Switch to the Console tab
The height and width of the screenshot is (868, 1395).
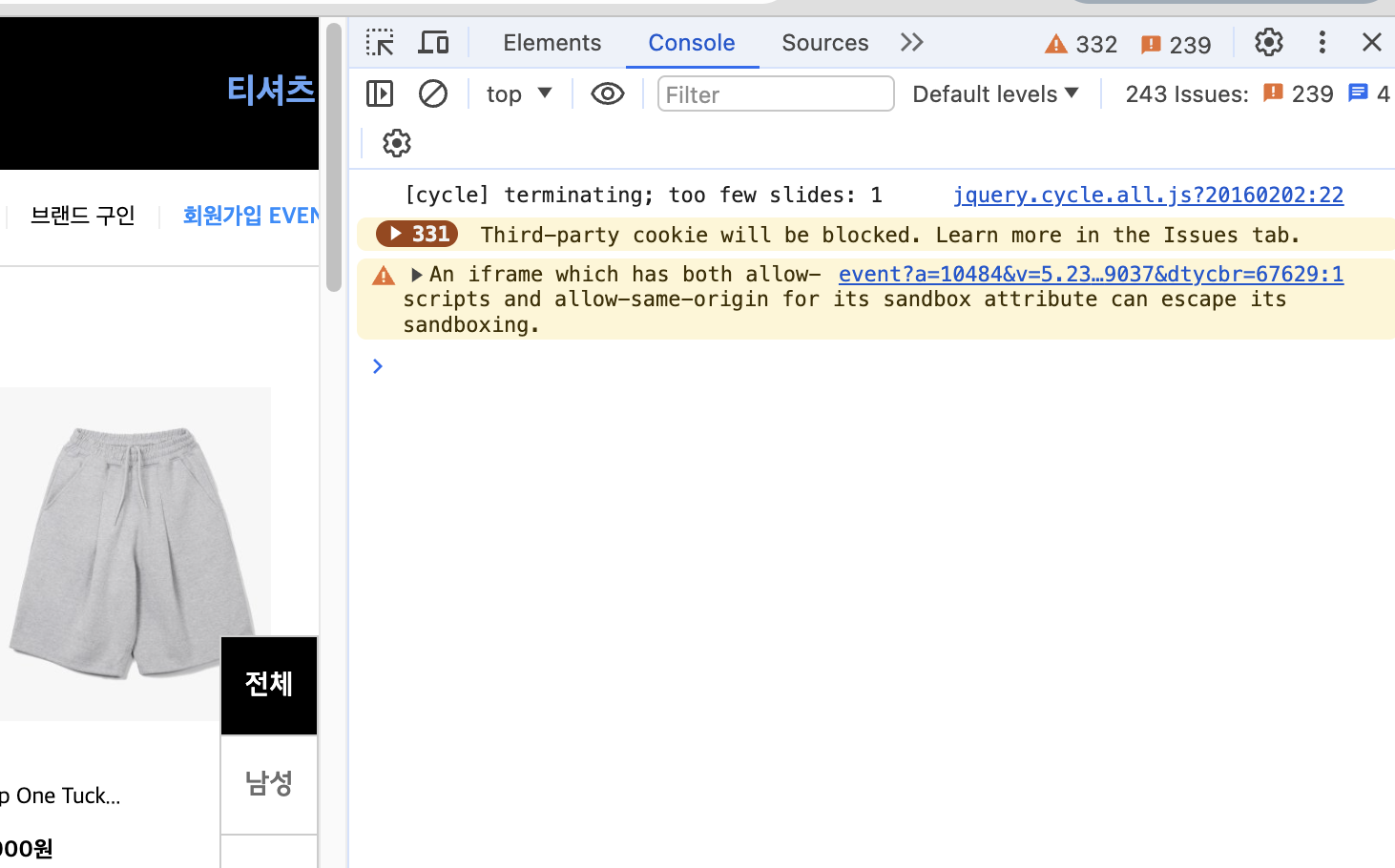[x=692, y=43]
